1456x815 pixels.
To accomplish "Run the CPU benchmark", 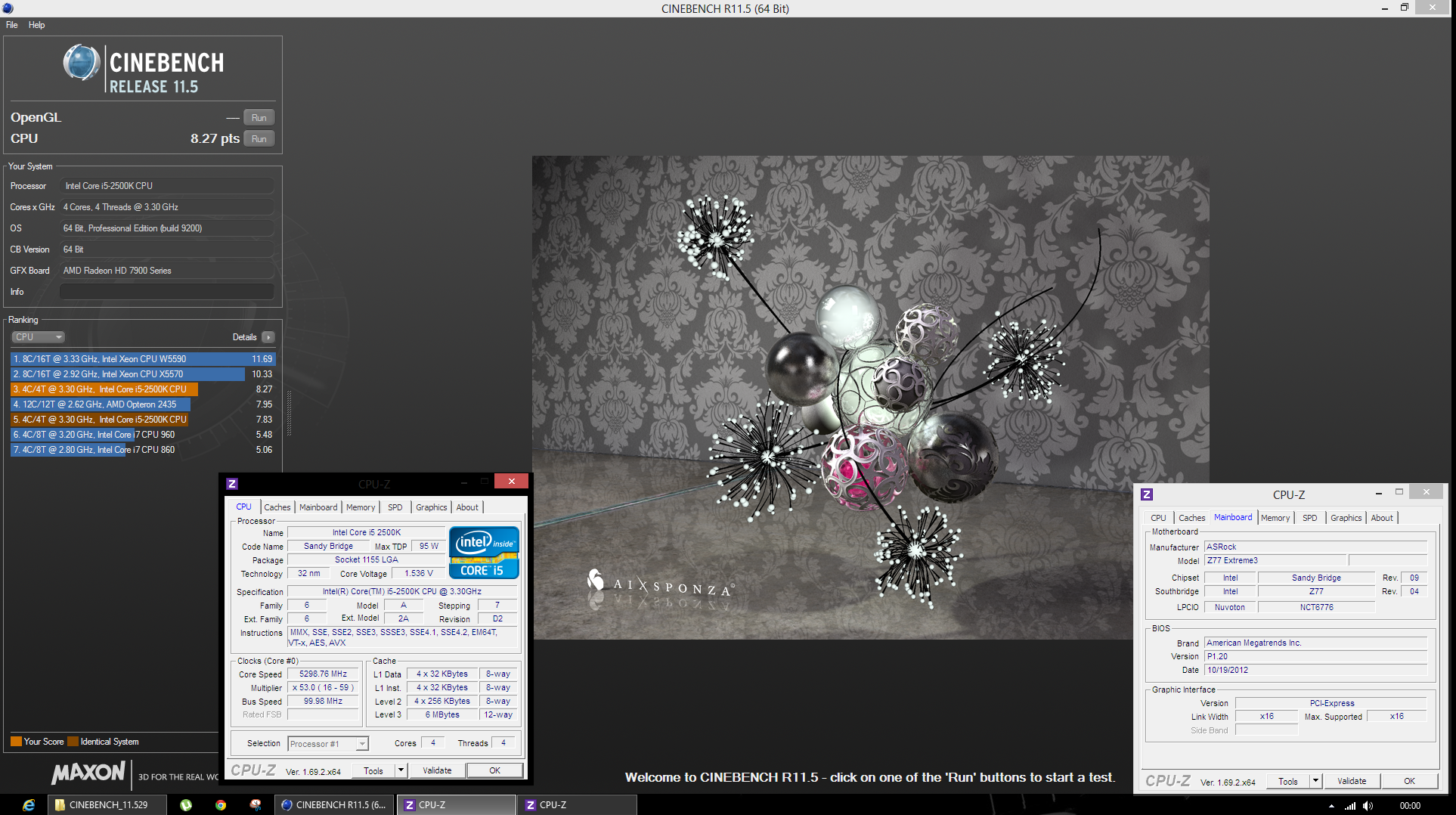I will click(x=259, y=139).
